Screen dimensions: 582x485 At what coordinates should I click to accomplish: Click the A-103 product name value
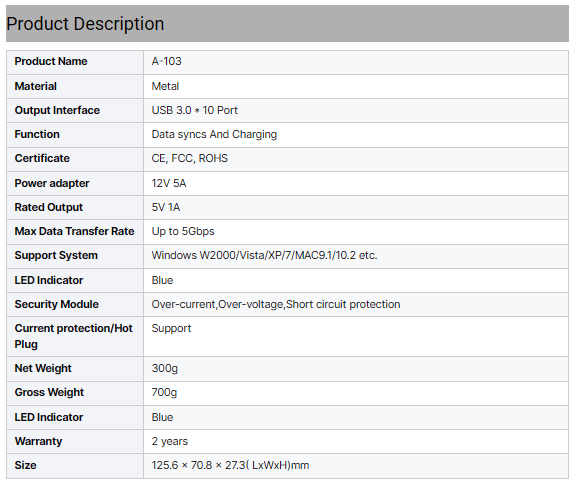[x=166, y=61]
